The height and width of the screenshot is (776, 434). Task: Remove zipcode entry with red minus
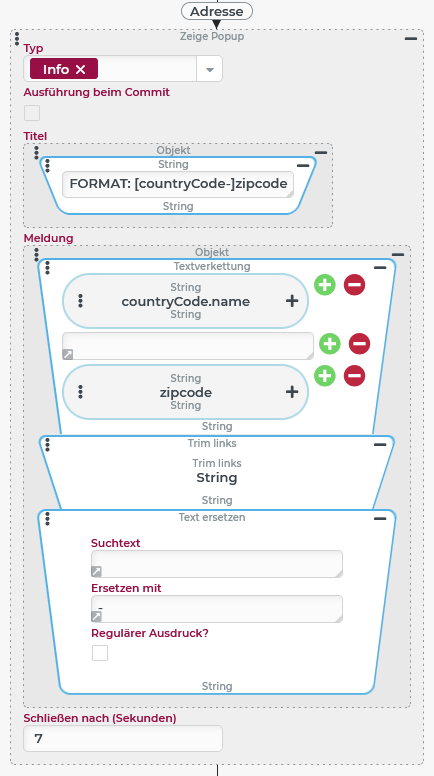point(354,376)
